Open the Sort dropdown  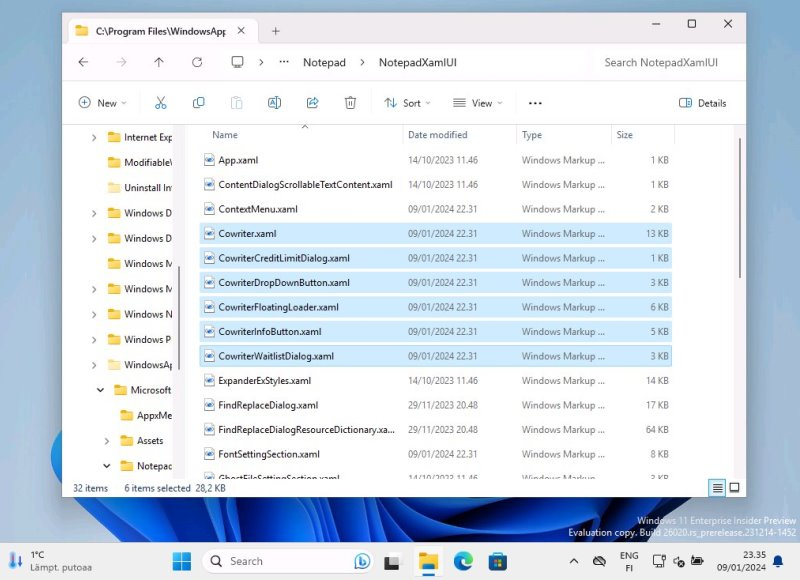click(407, 103)
